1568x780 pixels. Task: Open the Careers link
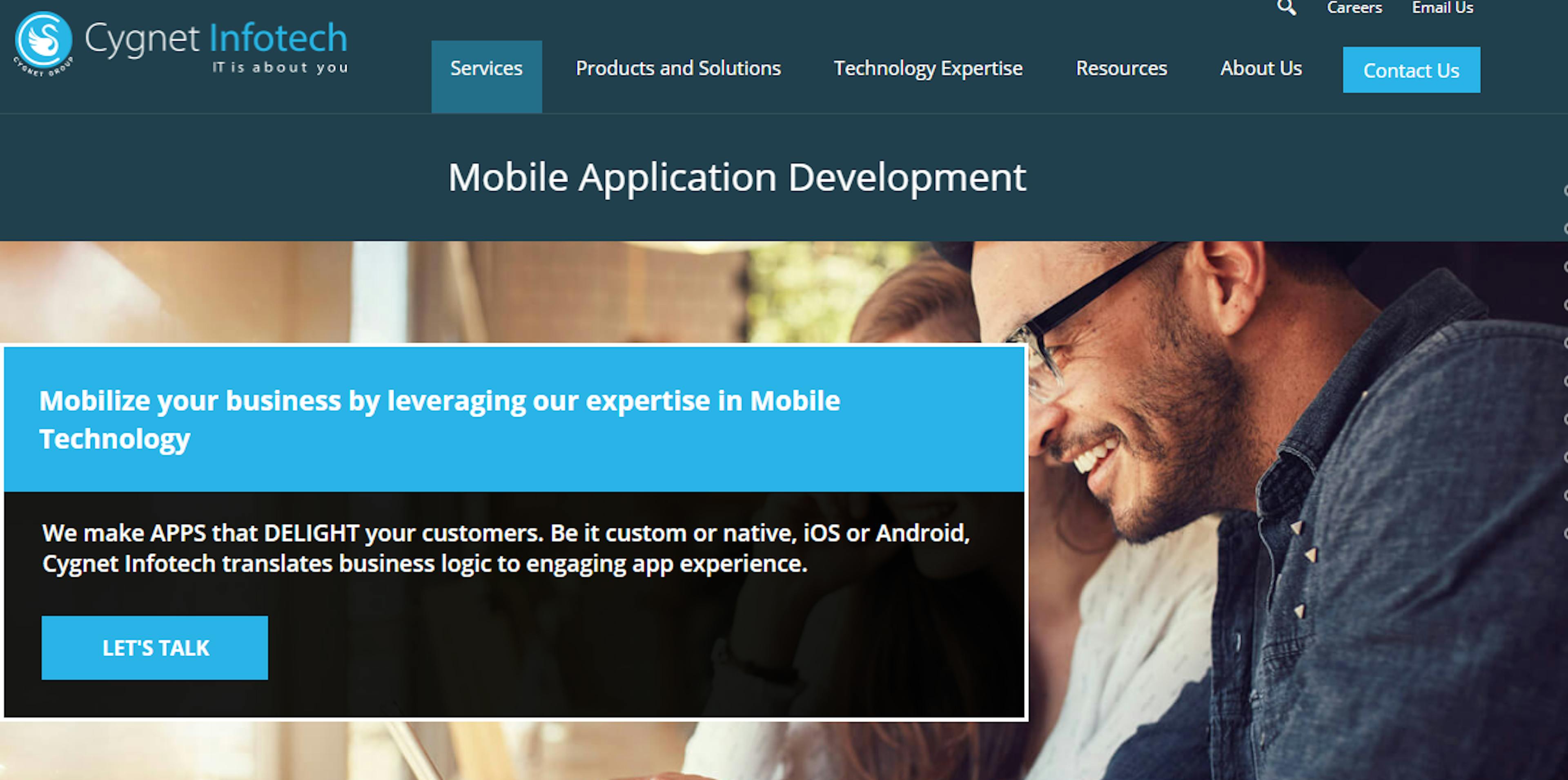tap(1354, 8)
